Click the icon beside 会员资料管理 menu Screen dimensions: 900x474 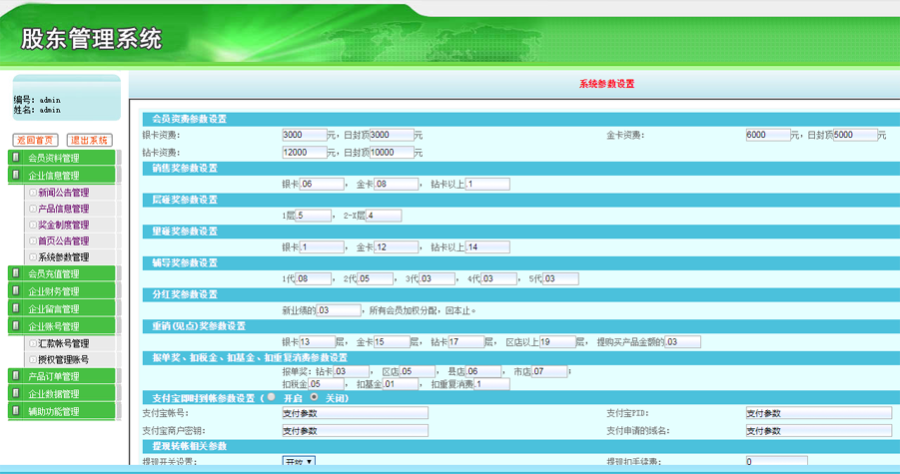(16, 157)
